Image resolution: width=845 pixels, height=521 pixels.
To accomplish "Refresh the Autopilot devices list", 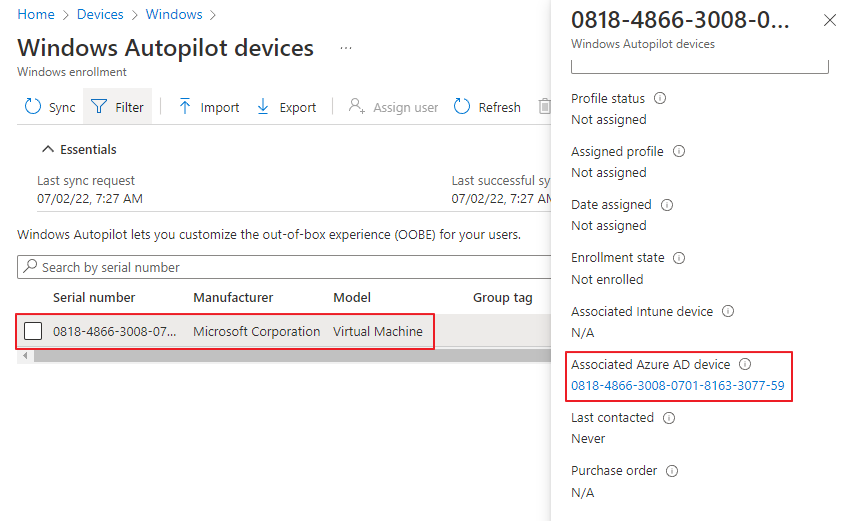I will pos(487,107).
